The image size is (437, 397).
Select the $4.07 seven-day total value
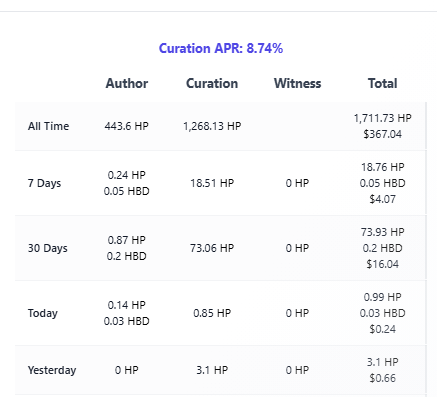(x=383, y=199)
